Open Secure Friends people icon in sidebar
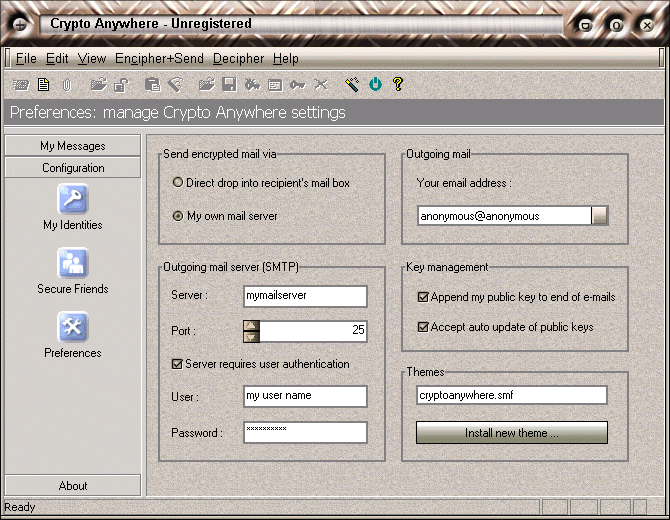Viewport: 670px width, 520px height. (x=73, y=262)
